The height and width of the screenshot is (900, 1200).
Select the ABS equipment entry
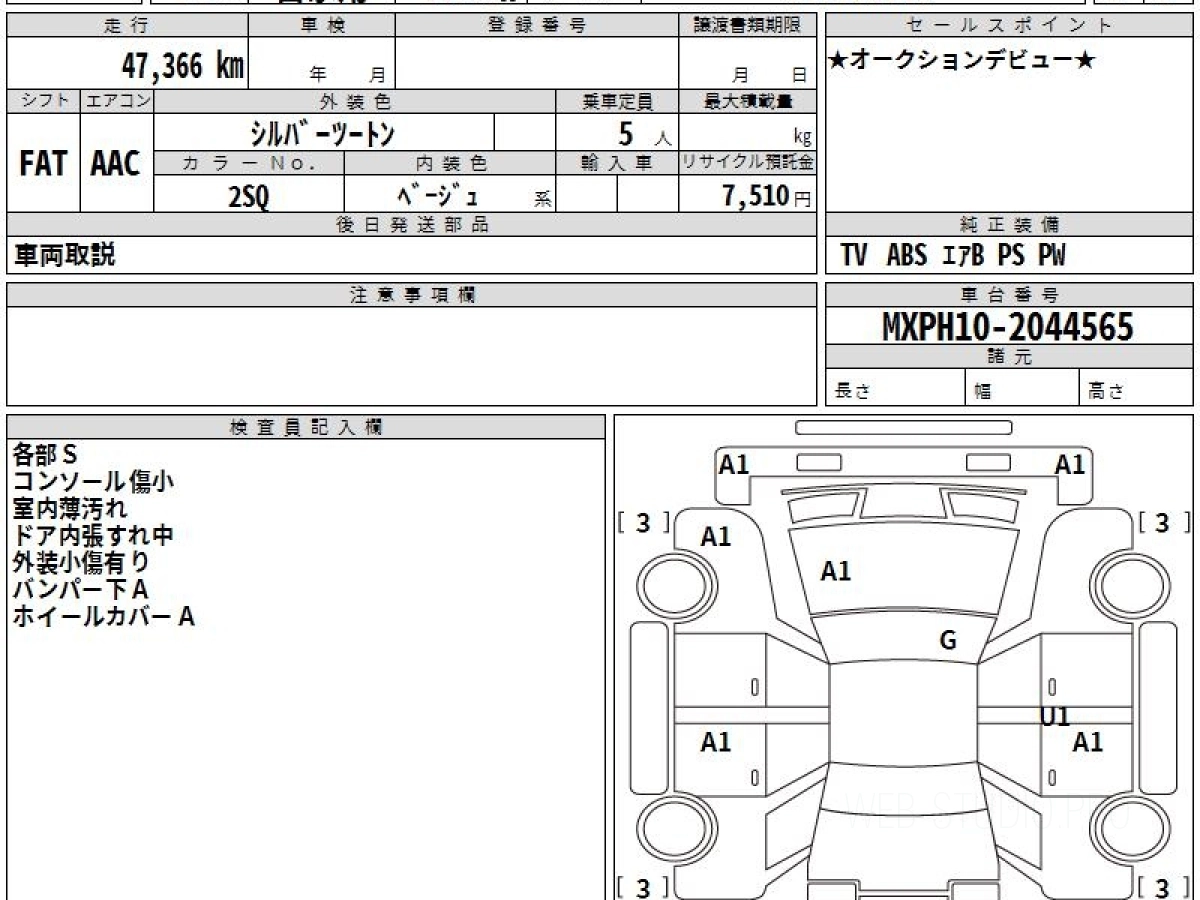pyautogui.click(x=907, y=256)
